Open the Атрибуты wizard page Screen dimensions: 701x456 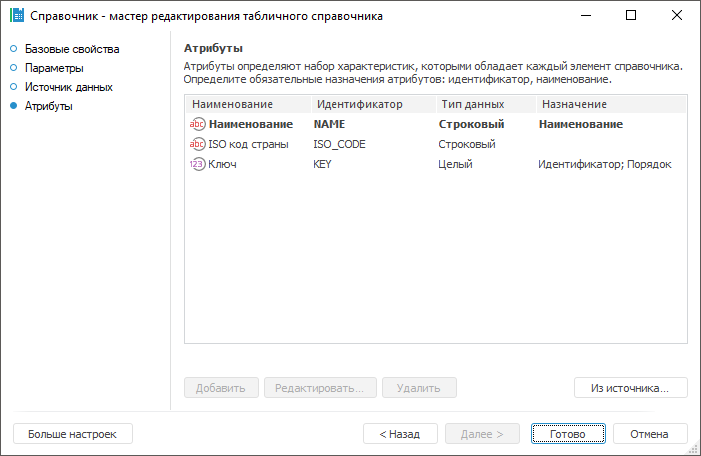[48, 106]
